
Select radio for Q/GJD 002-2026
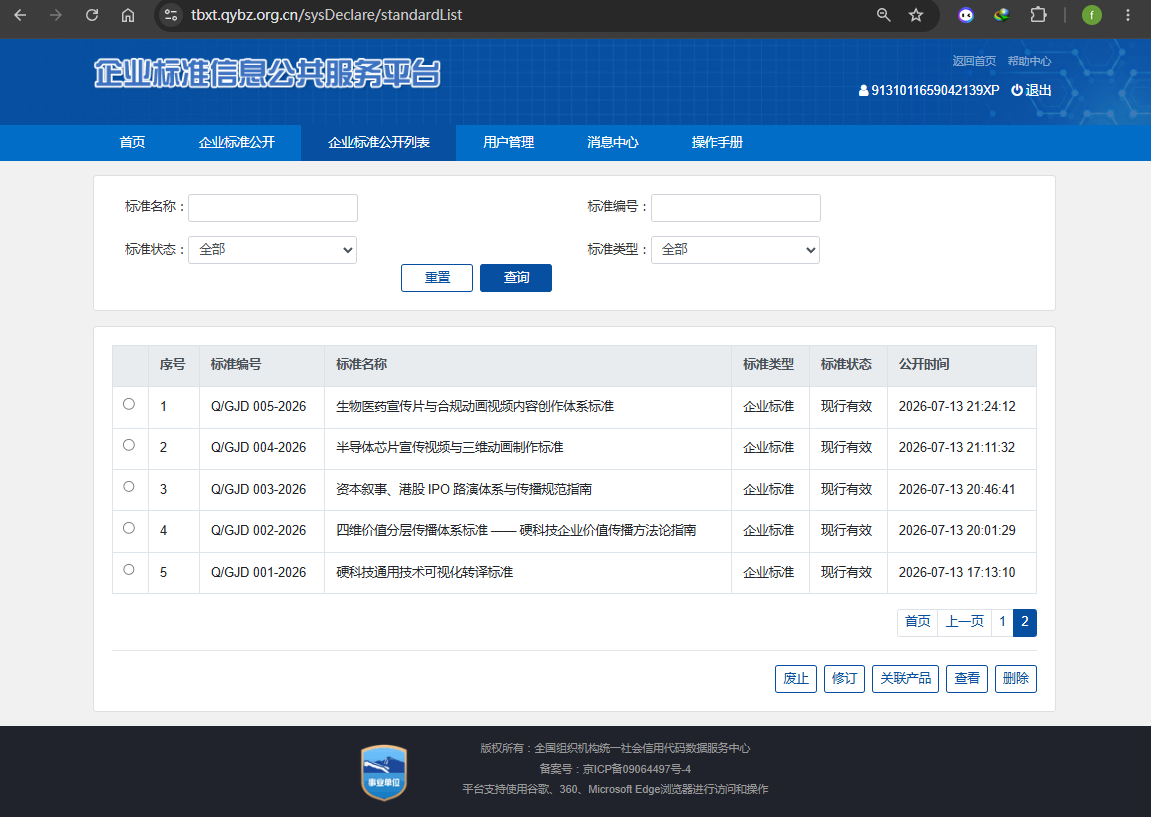(129, 528)
